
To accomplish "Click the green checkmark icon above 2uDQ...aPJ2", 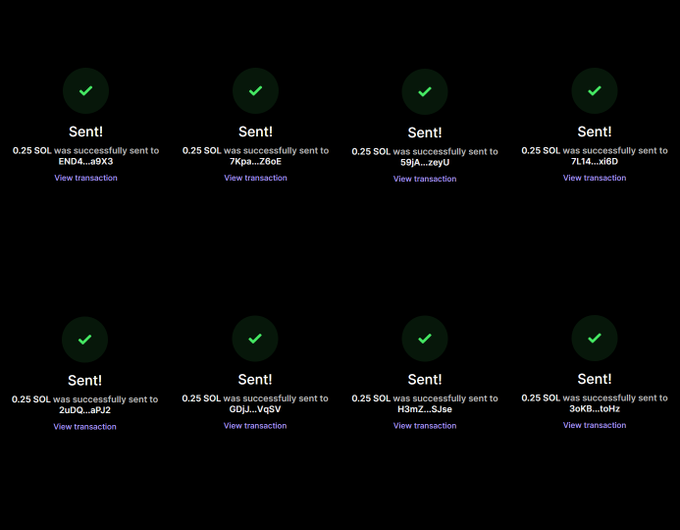I will [x=85, y=340].
